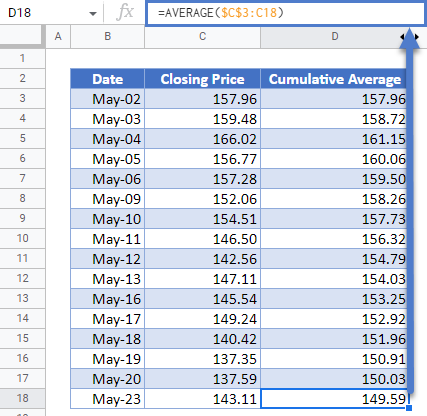Click closing price 166.02

click(202, 139)
